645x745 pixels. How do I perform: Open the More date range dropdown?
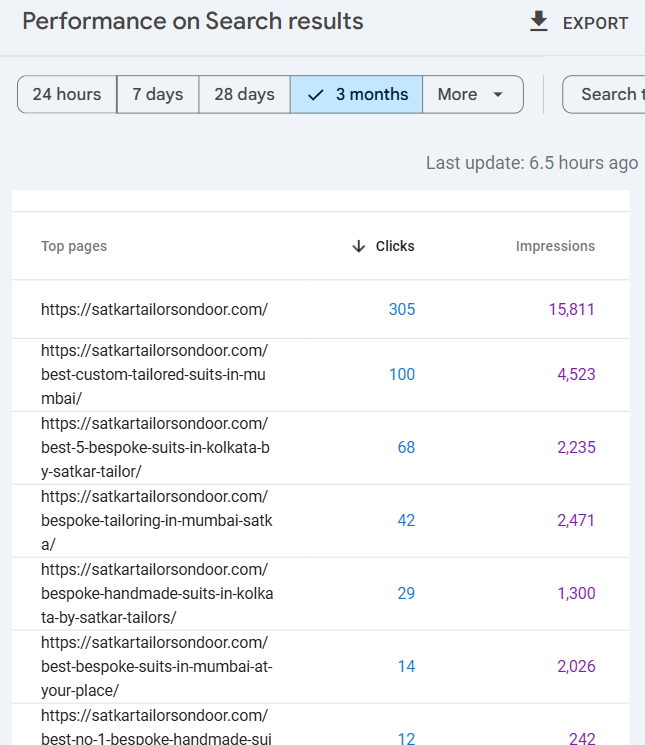tap(473, 94)
